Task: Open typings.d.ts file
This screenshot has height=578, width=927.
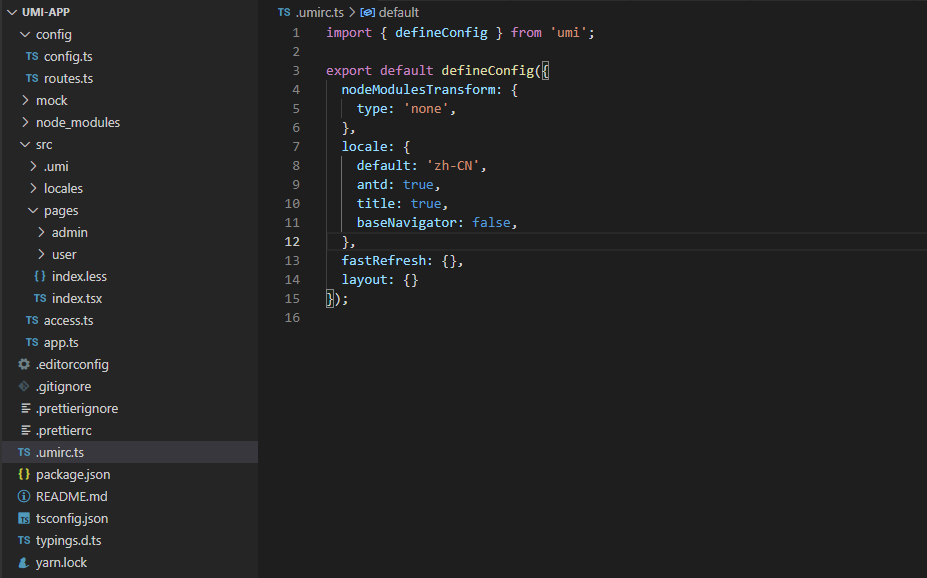Action: tap(68, 541)
